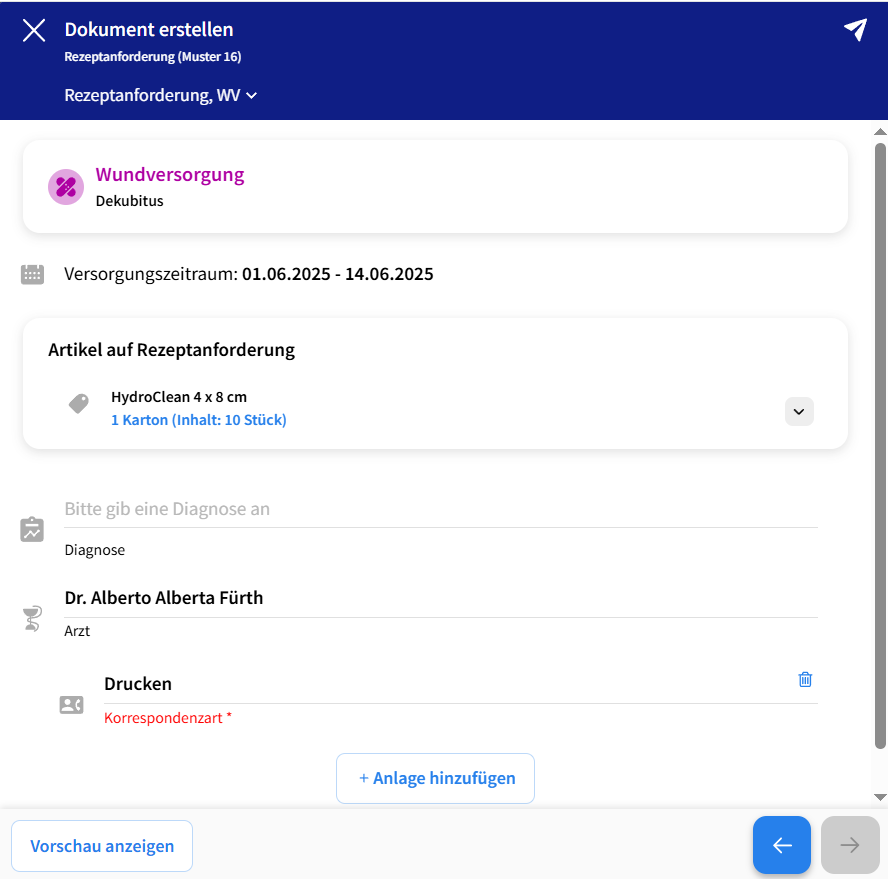Expand the HydroClean 4 x 8 cm article
The width and height of the screenshot is (888, 879).
(799, 411)
